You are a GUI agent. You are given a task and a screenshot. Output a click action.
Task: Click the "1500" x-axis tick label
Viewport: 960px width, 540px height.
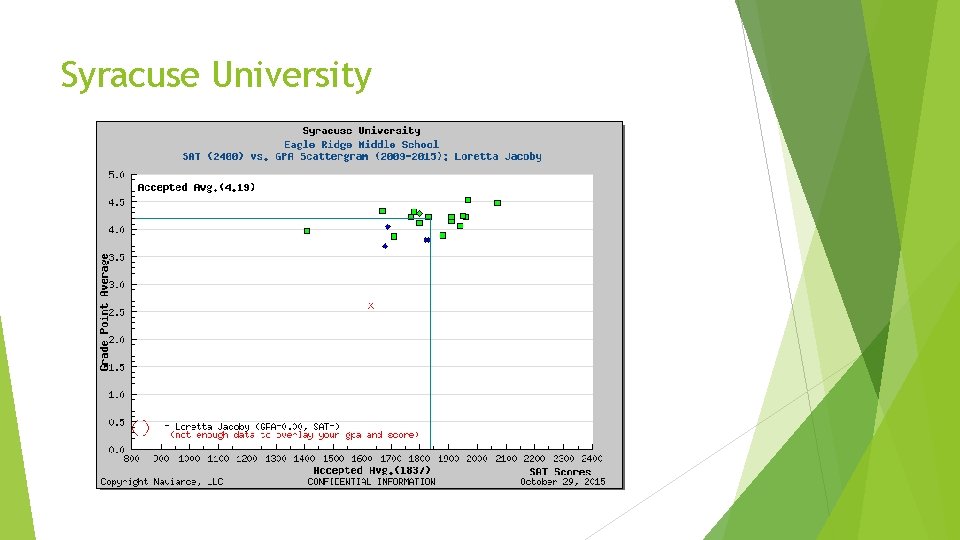coord(333,459)
